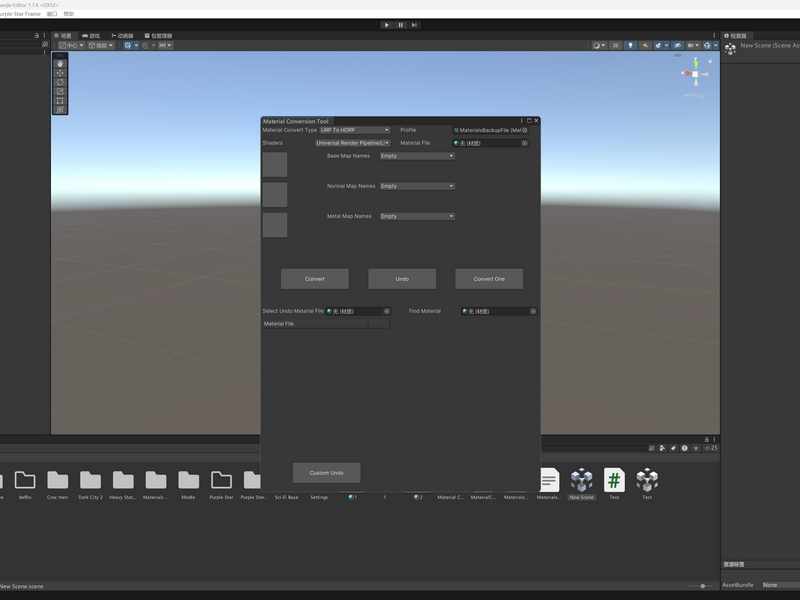Switch to the Package Manager tab

click(159, 36)
